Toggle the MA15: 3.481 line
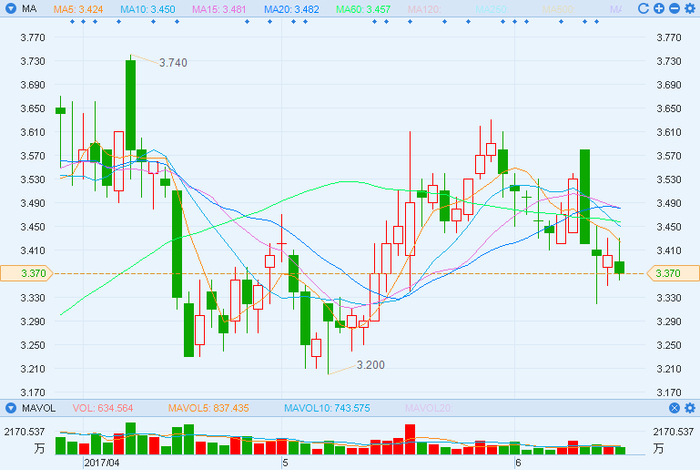 219,9
